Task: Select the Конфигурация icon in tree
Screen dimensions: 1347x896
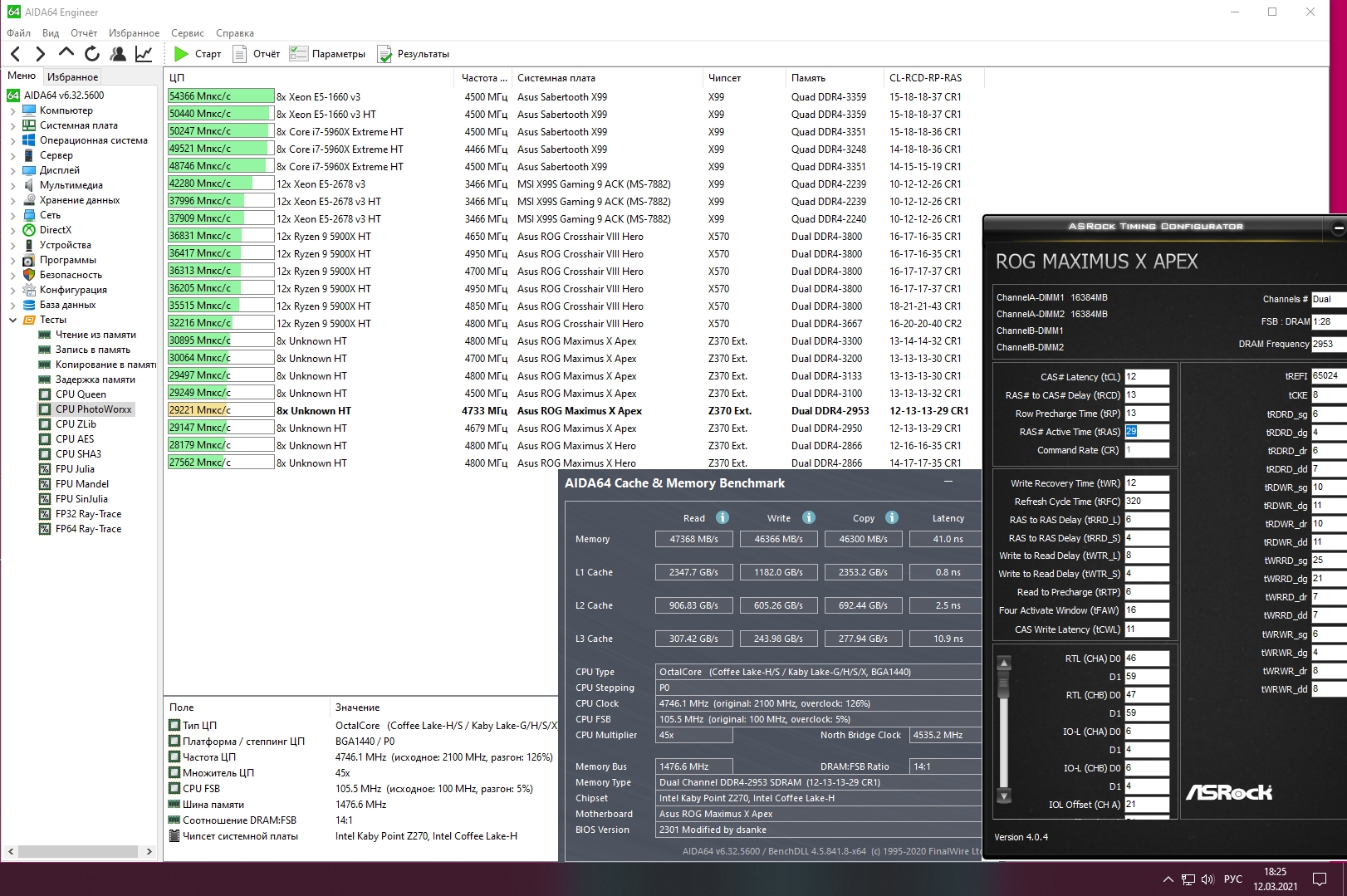Action: pos(29,290)
